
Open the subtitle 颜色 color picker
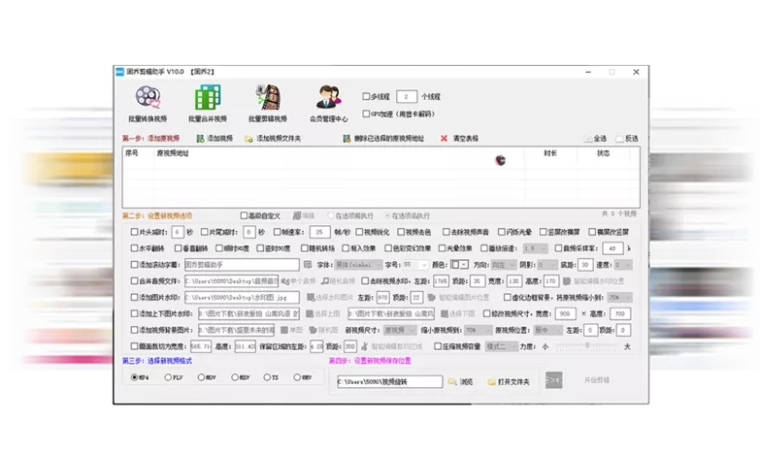pos(459,265)
